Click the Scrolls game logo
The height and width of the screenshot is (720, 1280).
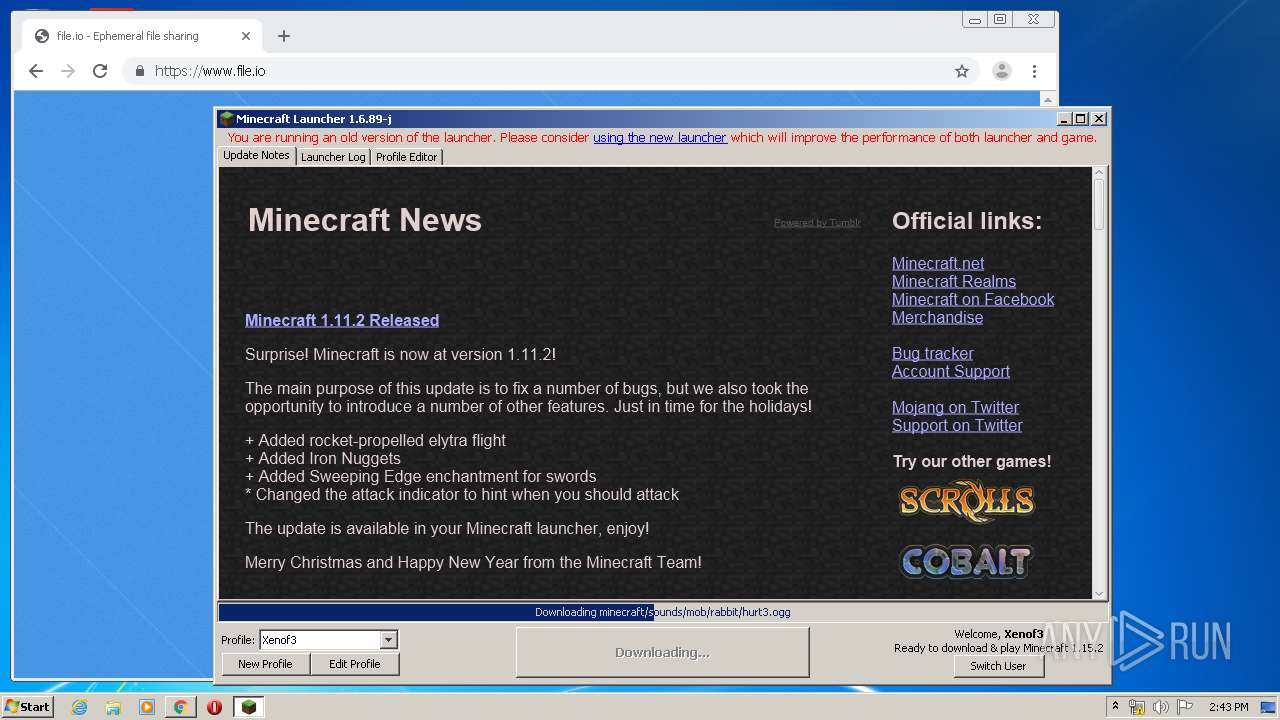pyautogui.click(x=966, y=502)
